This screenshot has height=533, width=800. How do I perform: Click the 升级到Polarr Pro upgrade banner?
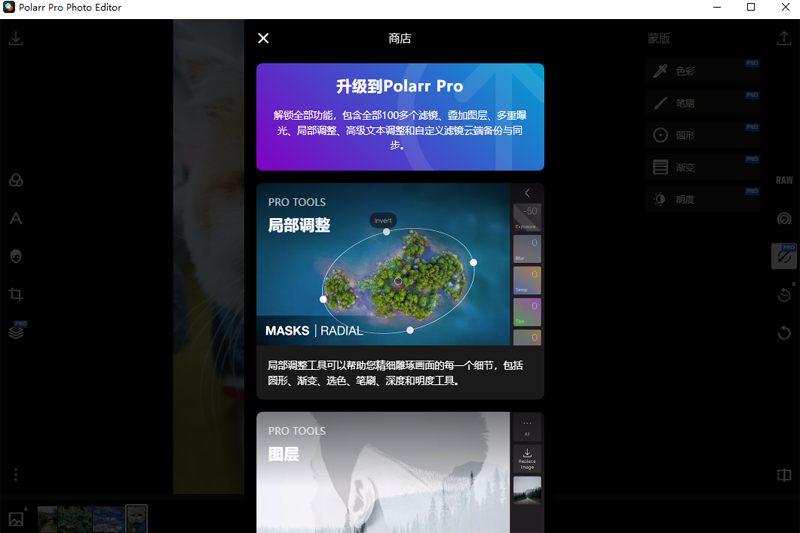(x=400, y=117)
